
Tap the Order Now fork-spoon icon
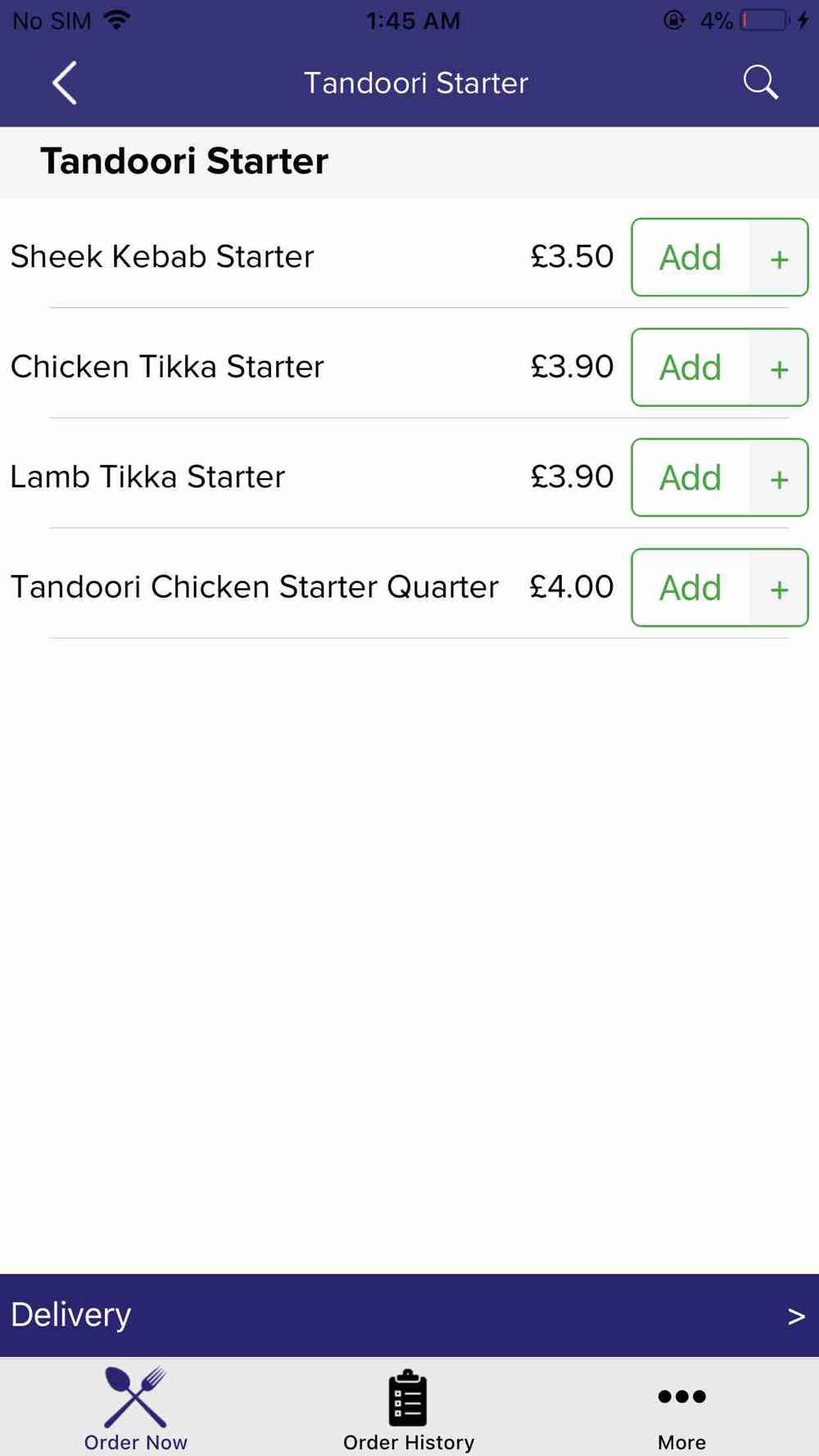[136, 1396]
